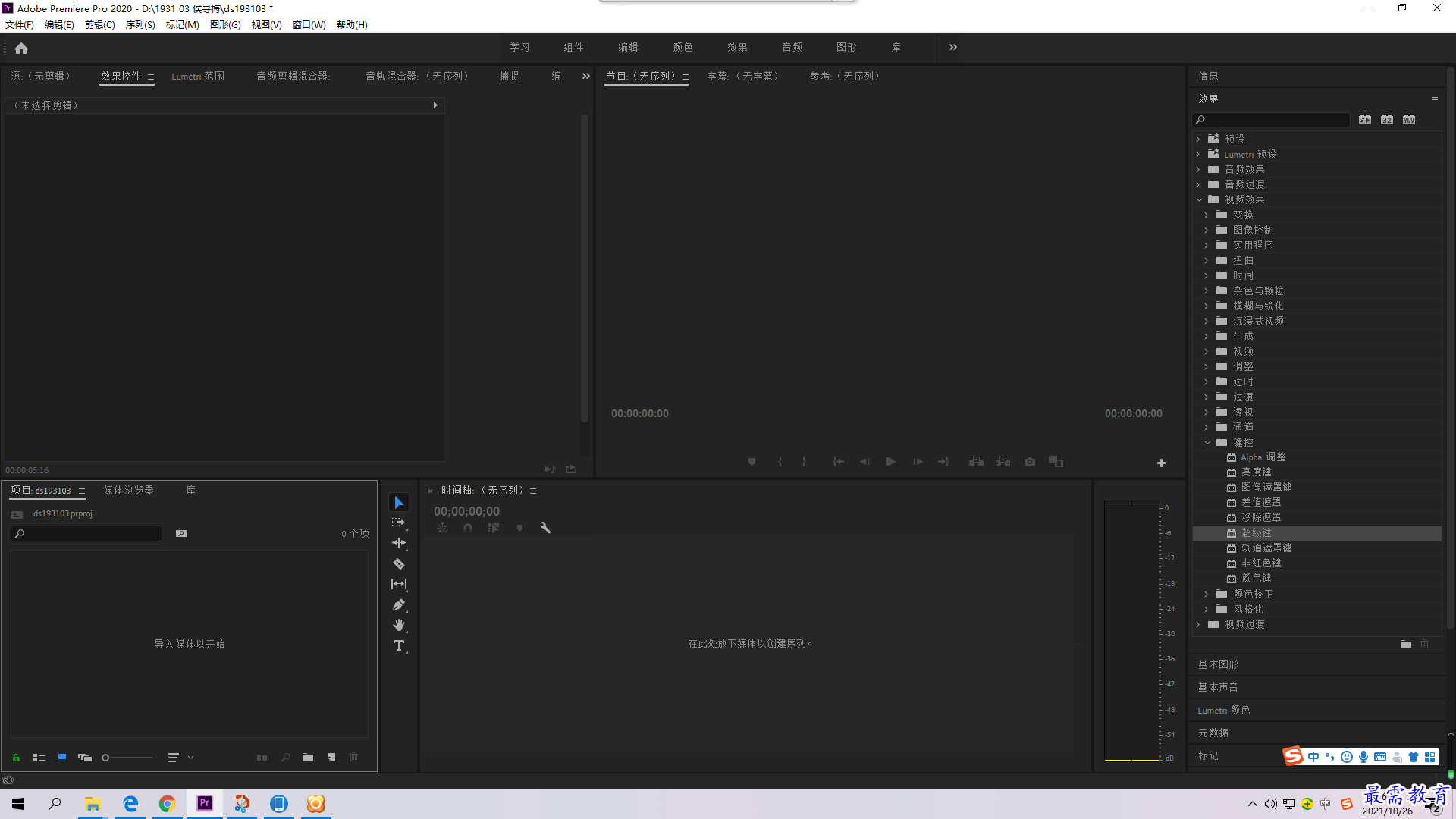
Task: Select the Type tool
Action: (x=399, y=645)
